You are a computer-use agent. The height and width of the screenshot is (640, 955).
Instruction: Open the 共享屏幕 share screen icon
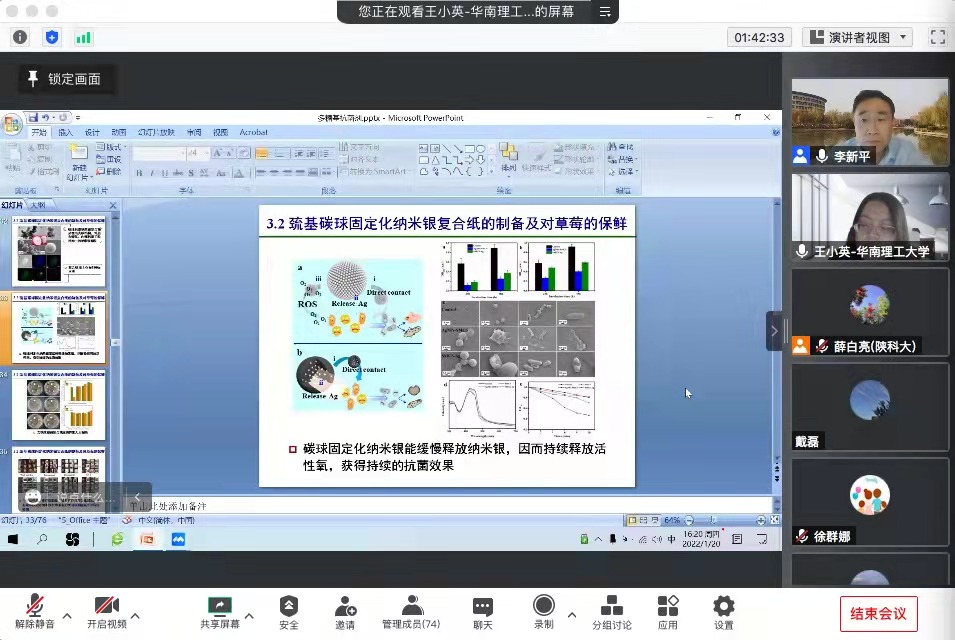coord(219,606)
